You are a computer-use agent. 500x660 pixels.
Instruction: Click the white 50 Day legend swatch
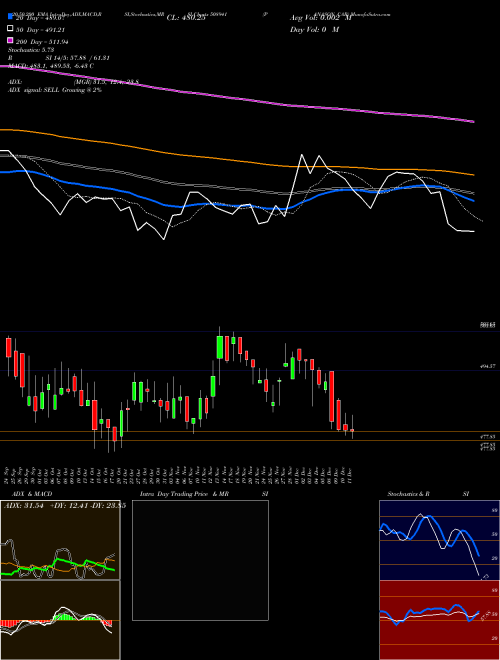click(x=10, y=29)
